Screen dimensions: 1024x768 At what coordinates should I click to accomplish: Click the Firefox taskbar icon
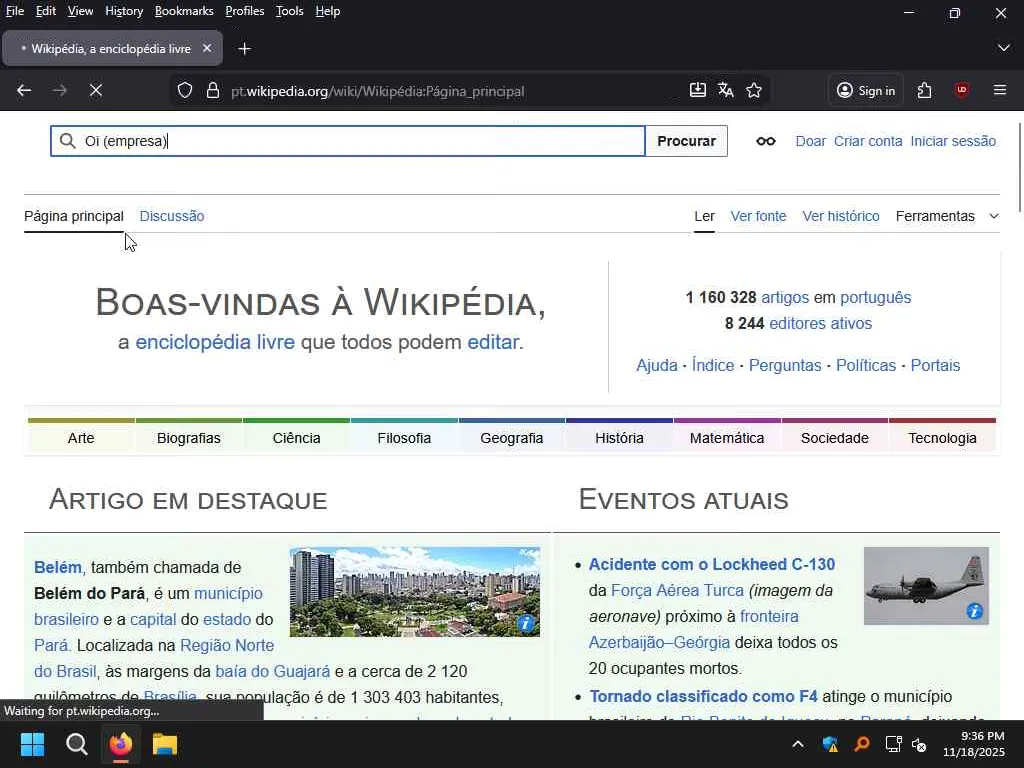[120, 744]
